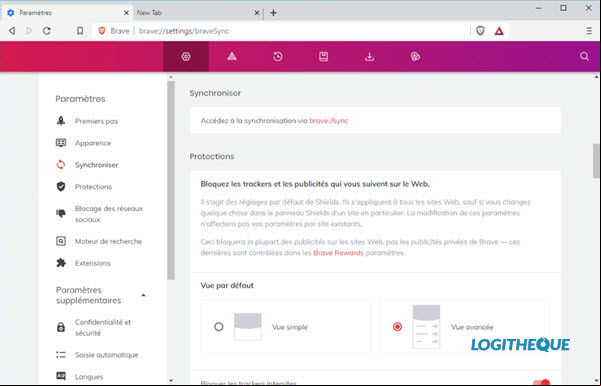Switch to the Paramètres tab
This screenshot has width=601, height=386.
(67, 13)
